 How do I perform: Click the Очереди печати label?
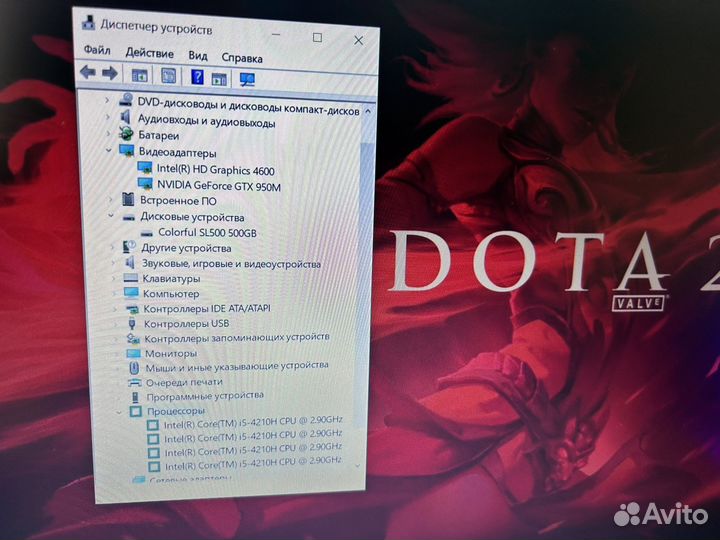[x=184, y=382]
